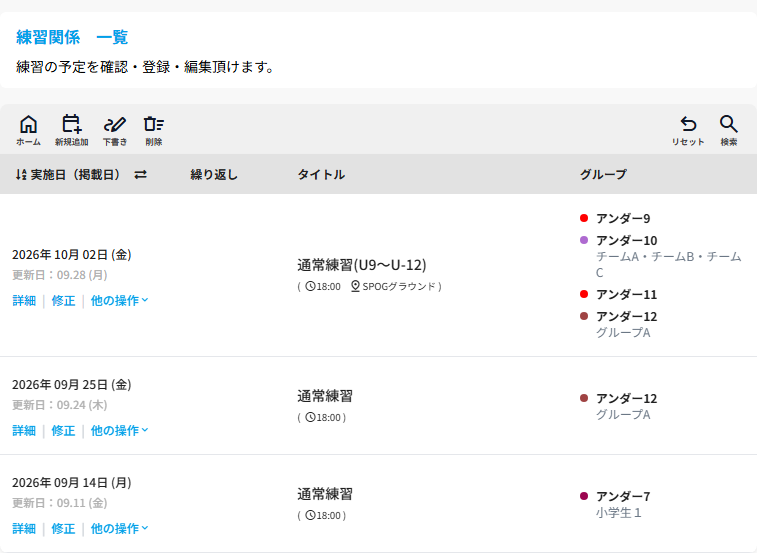Click the date 2026年 10月 02日 (金)
Viewport: 757px width, 553px height.
[71, 255]
